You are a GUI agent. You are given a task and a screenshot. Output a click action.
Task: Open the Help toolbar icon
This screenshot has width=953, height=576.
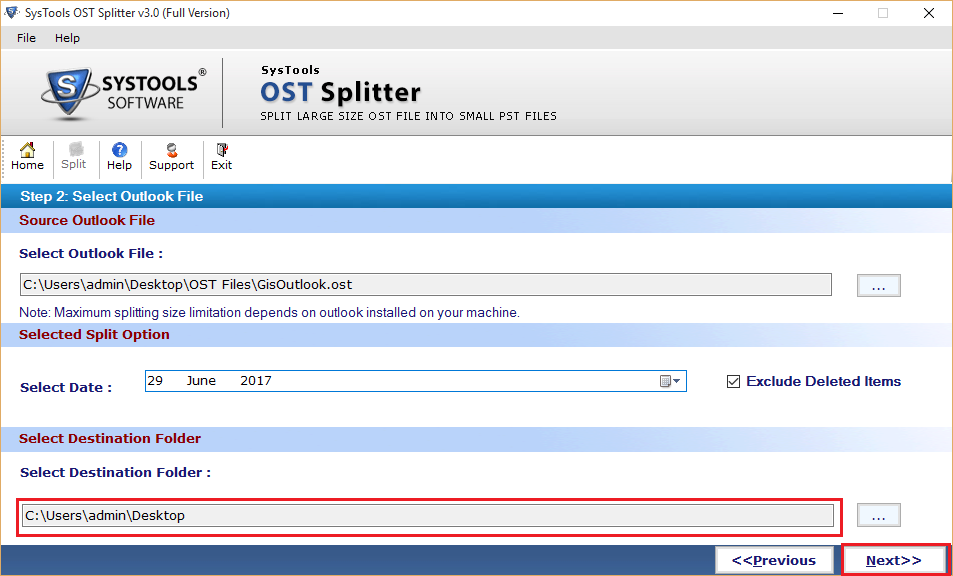[x=119, y=157]
